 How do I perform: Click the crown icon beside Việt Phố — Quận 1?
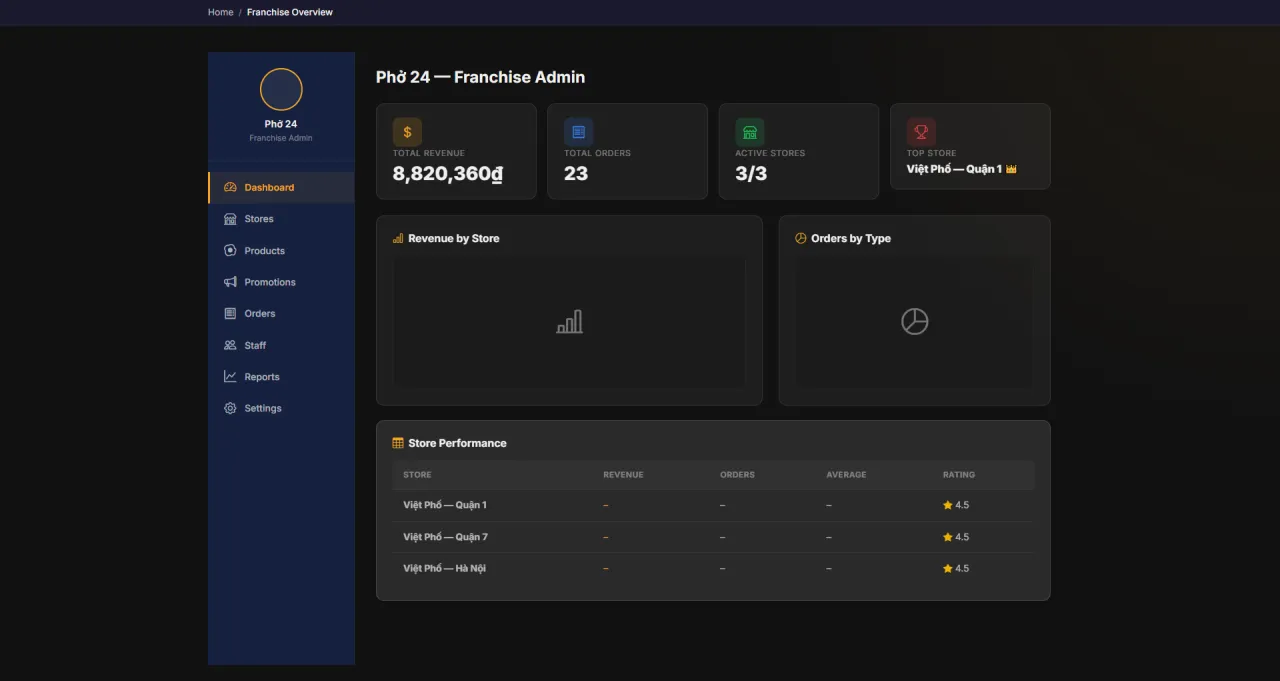point(1011,169)
